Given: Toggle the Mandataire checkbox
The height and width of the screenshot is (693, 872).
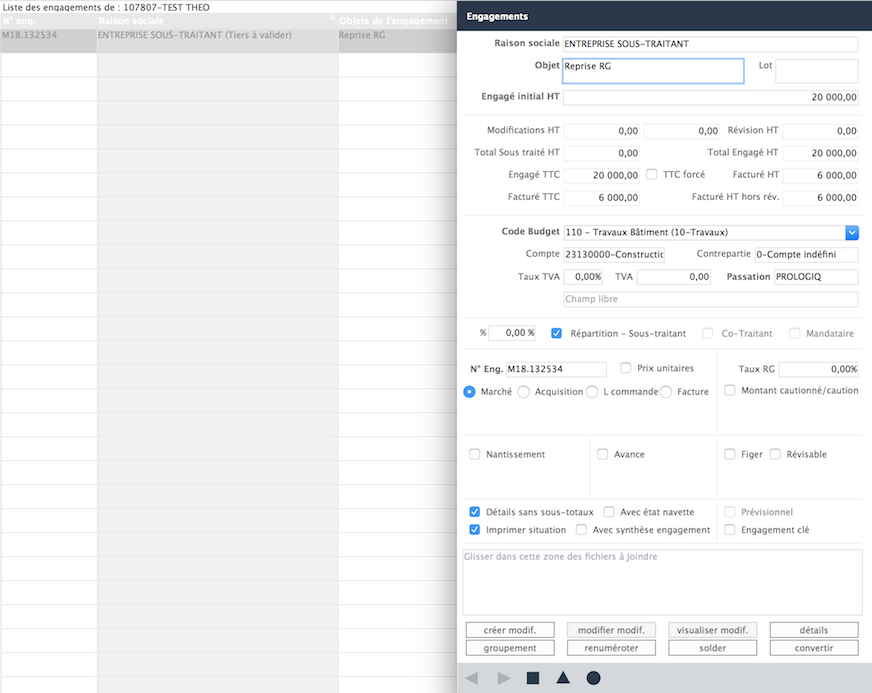Looking at the screenshot, I should click(794, 333).
